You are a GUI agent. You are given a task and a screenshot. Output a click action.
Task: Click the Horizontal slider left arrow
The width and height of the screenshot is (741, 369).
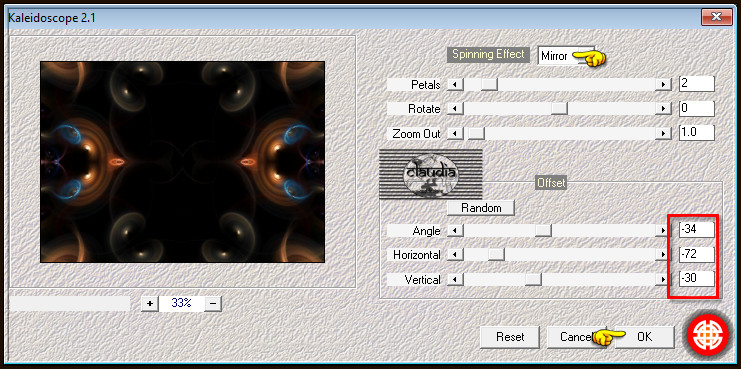tap(455, 255)
